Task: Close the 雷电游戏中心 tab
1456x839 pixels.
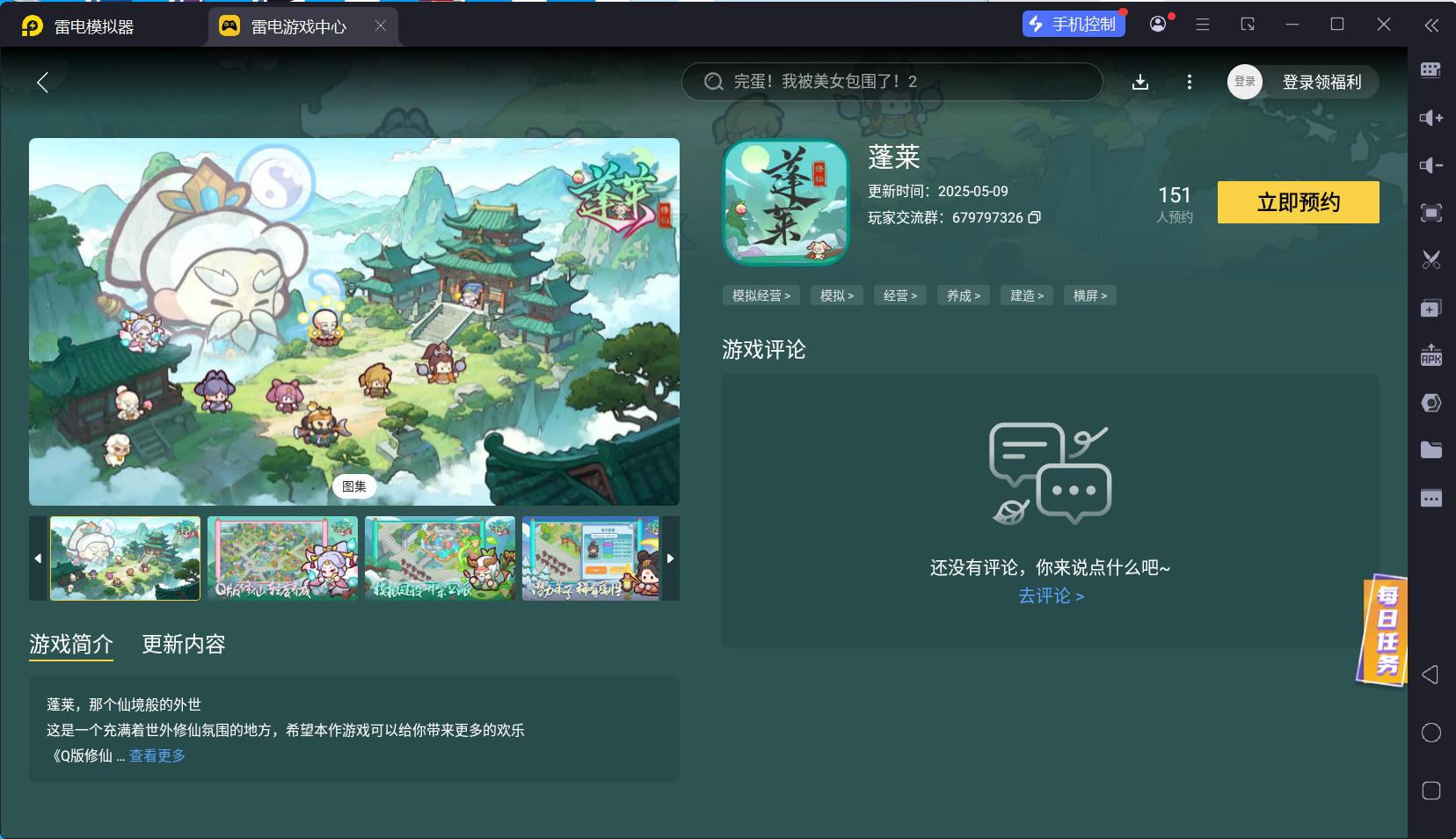Action: [381, 26]
